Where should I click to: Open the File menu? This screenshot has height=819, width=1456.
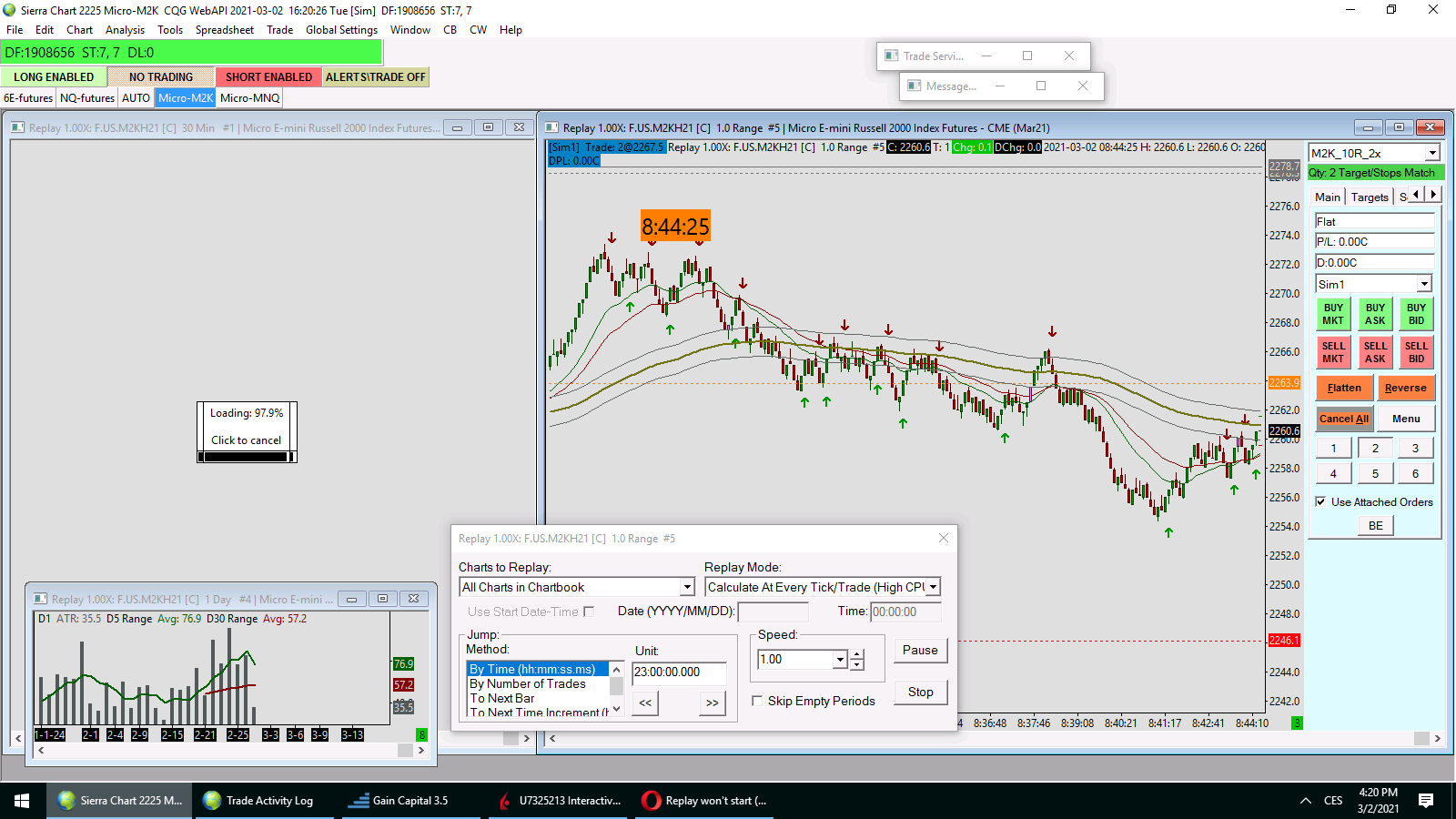coord(15,30)
